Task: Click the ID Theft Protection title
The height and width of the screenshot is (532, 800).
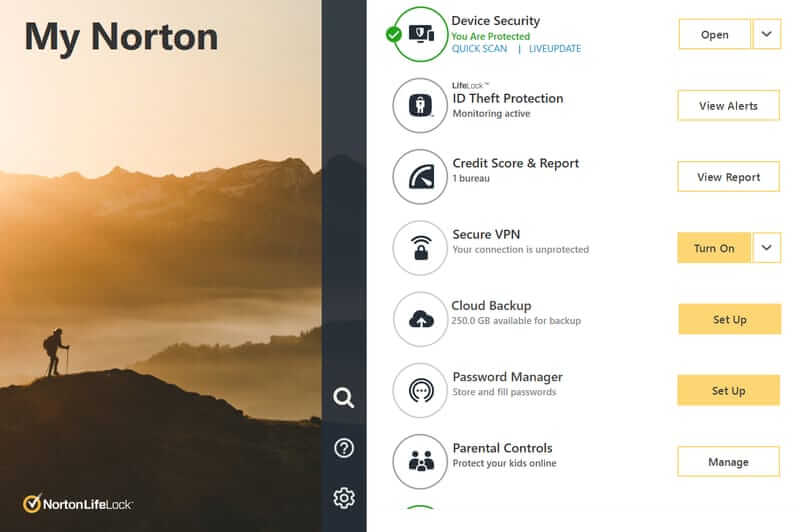Action: pos(508,98)
